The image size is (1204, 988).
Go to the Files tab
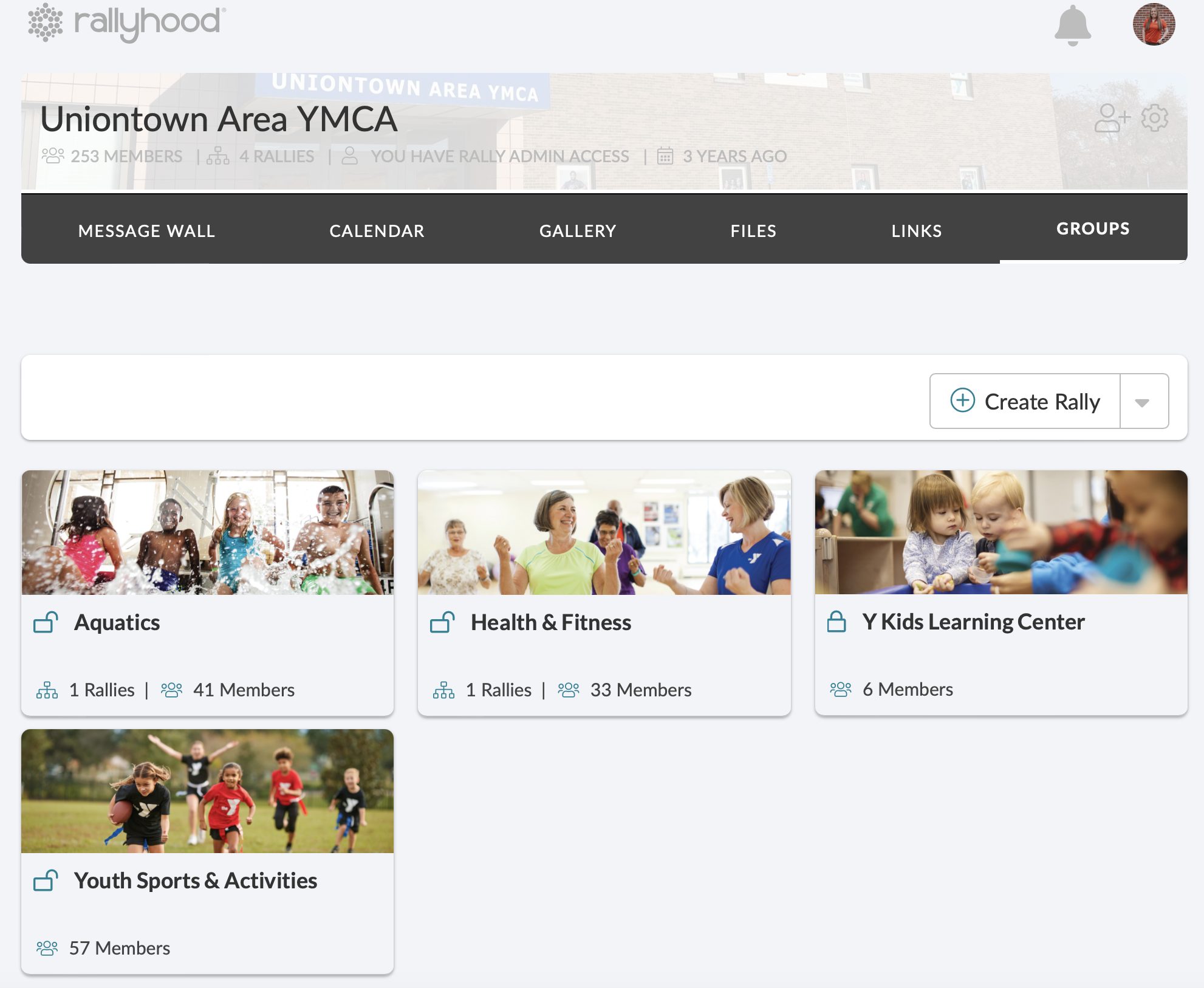click(x=753, y=231)
